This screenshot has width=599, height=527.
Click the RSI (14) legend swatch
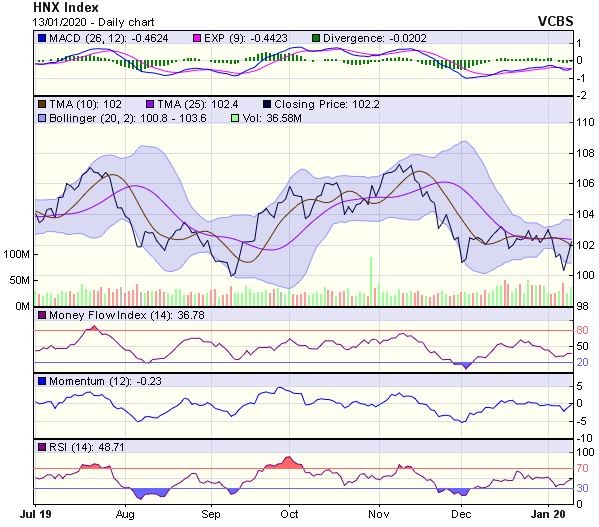[42, 447]
